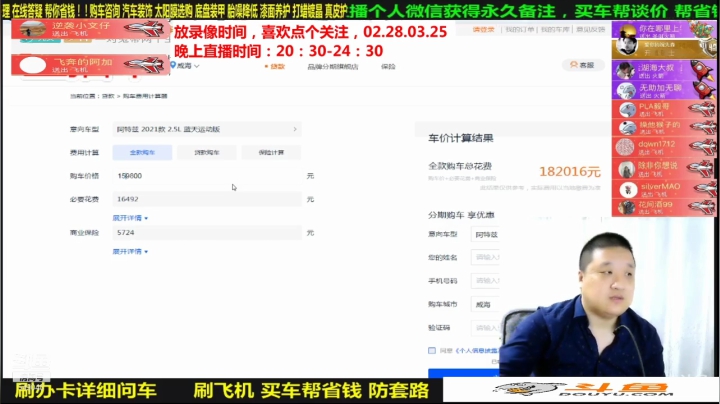
Task: Click the airplane icon on silverMAO banner
Action: click(703, 189)
